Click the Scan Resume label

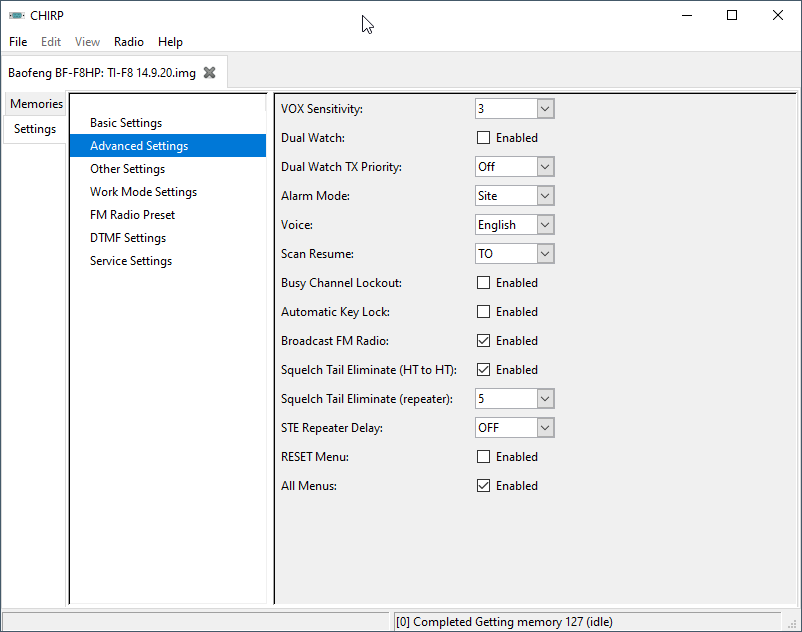coord(317,254)
